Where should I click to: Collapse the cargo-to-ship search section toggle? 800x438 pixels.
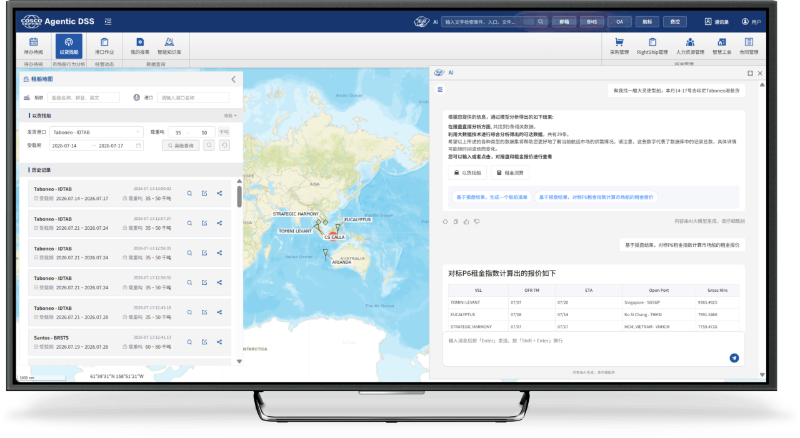point(230,116)
